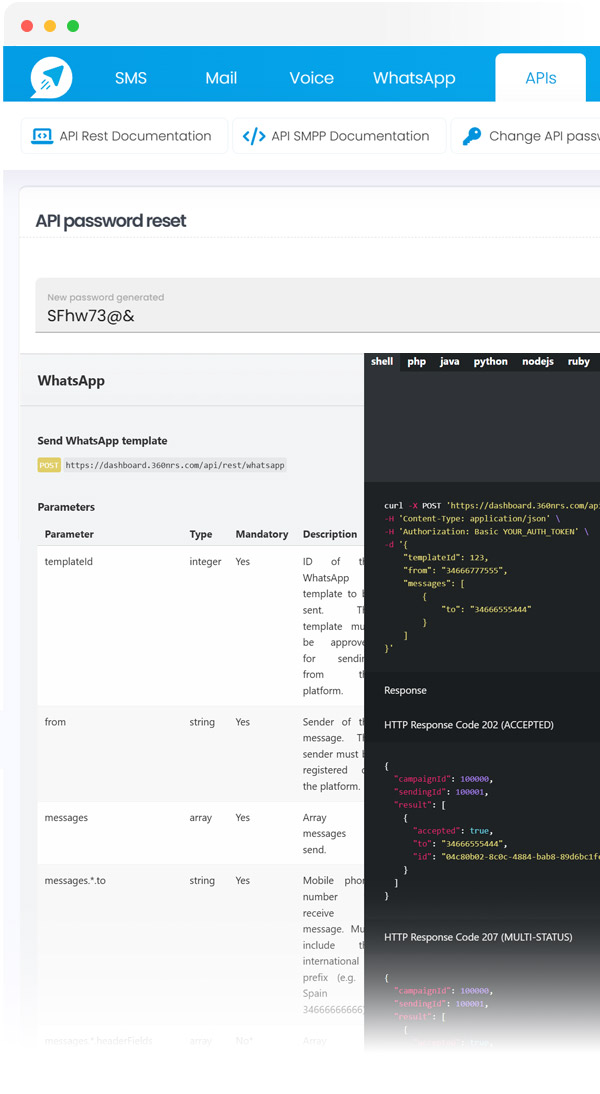Click the 'Parameter' column header
This screenshot has width=600, height=1094.
point(69,534)
